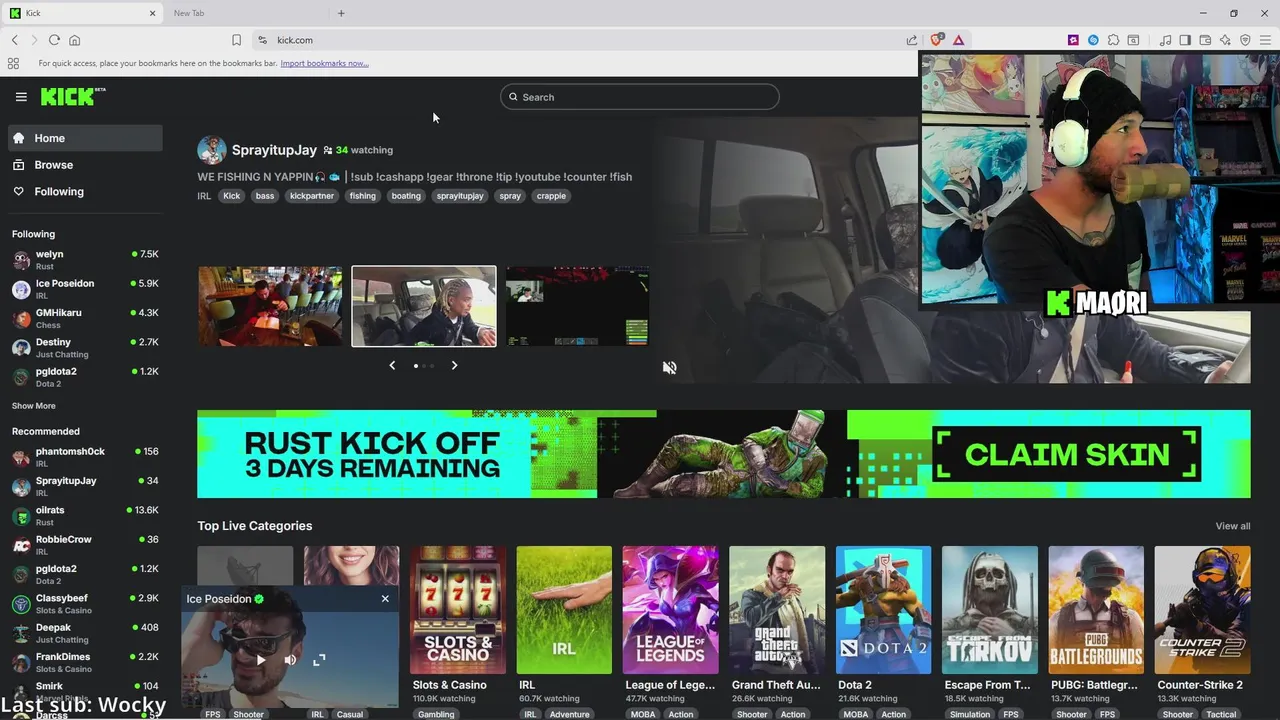This screenshot has width=1280, height=720.
Task: Open welyn channel in Following list
Action: point(85,260)
